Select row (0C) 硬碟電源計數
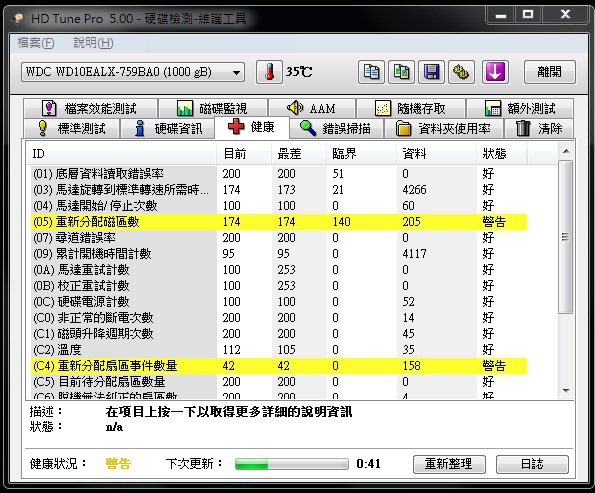The height and width of the screenshot is (493, 595). 279,302
